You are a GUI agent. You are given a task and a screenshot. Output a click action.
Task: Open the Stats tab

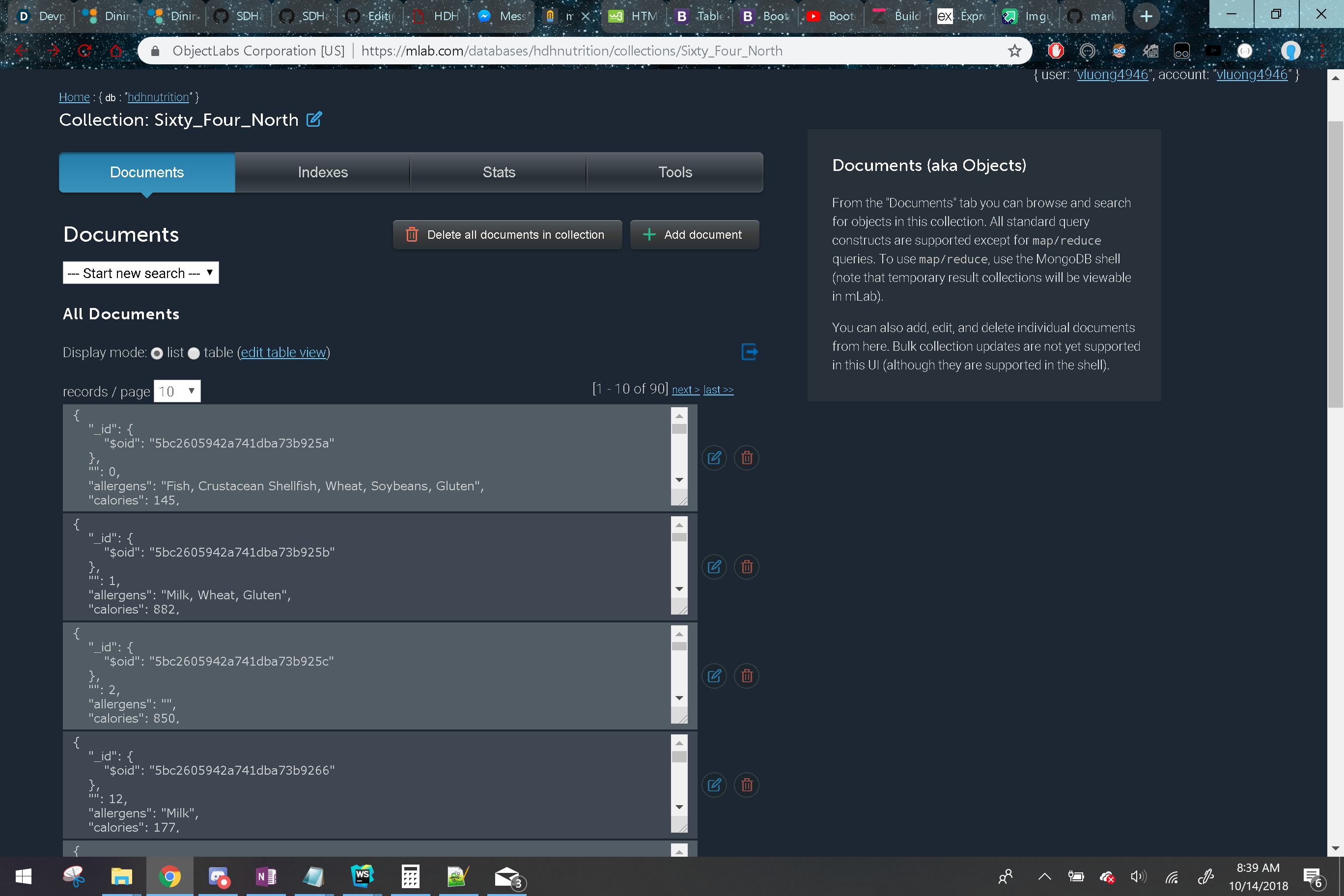pos(498,172)
